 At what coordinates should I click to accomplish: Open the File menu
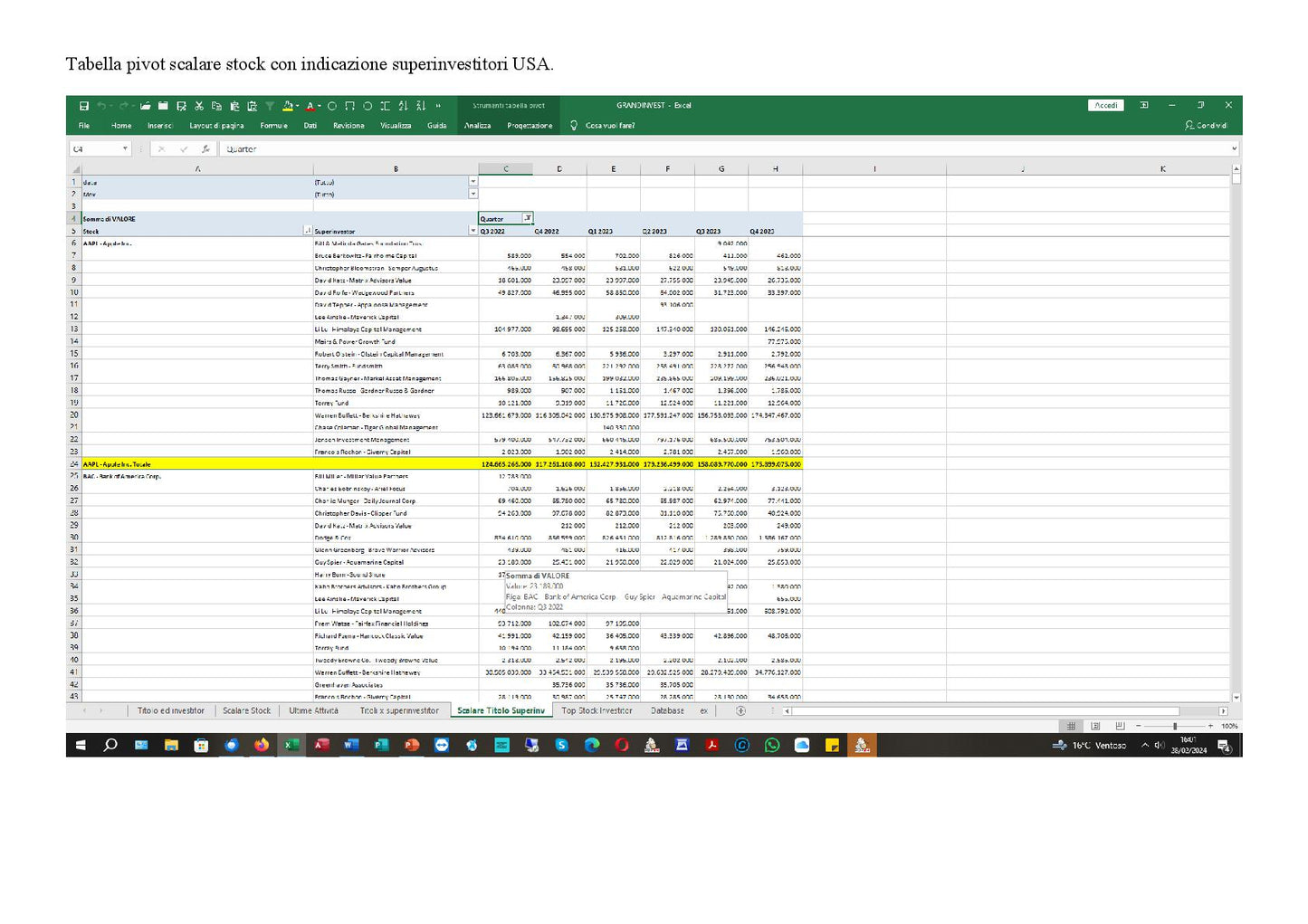[84, 126]
